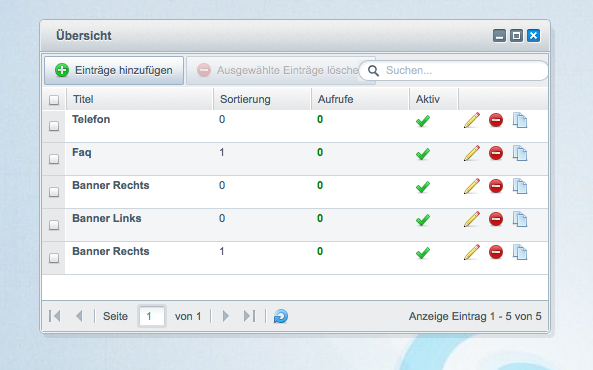Duplicate the Banner Links entry
This screenshot has height=370, width=593.
tap(520, 219)
